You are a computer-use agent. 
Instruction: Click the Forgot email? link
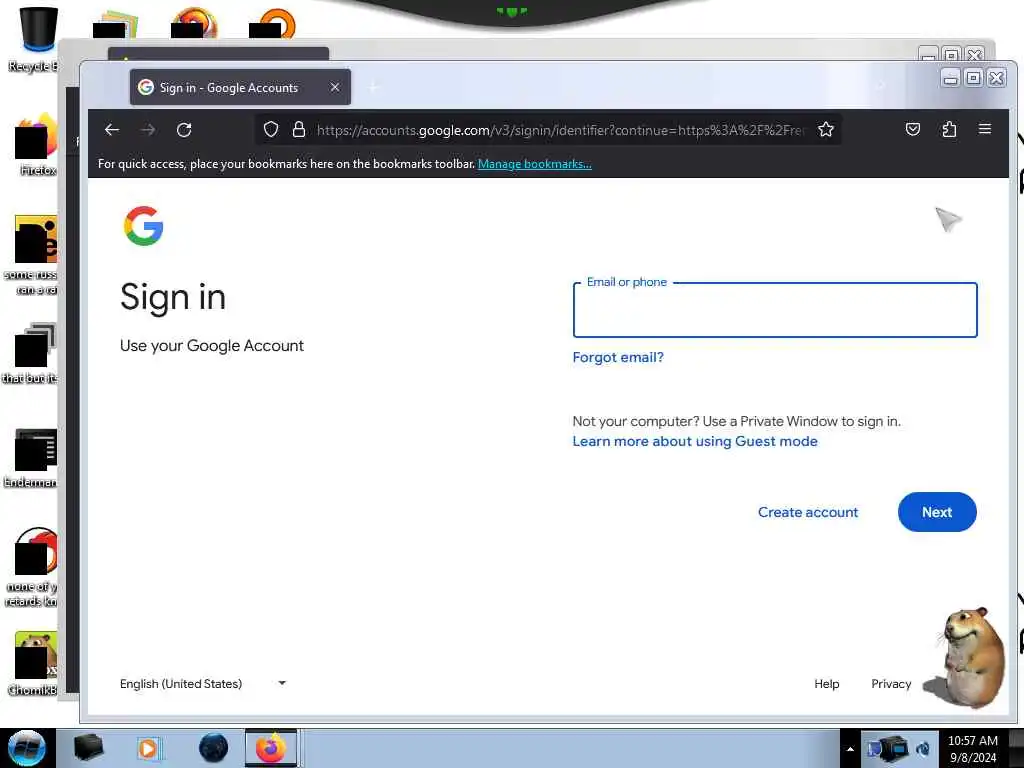coord(618,357)
